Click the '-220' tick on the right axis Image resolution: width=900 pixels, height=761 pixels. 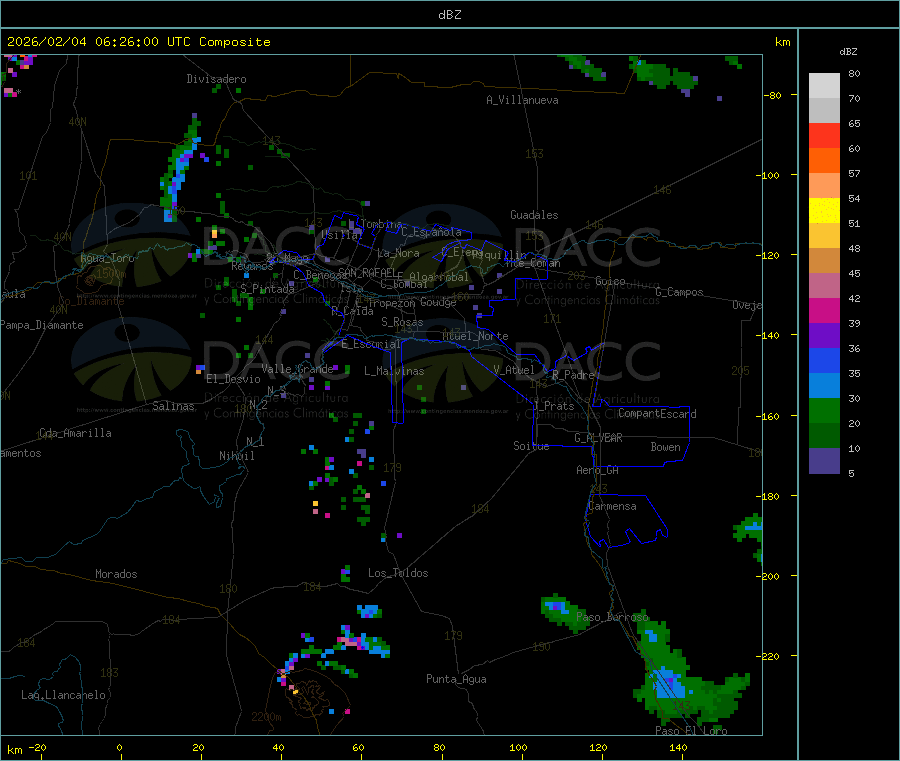pyautogui.click(x=768, y=657)
